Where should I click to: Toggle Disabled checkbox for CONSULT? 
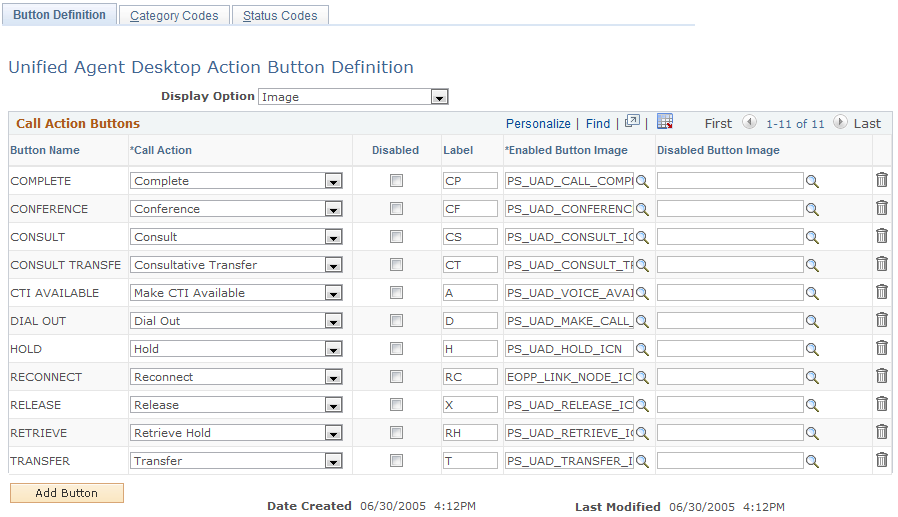[x=396, y=237]
